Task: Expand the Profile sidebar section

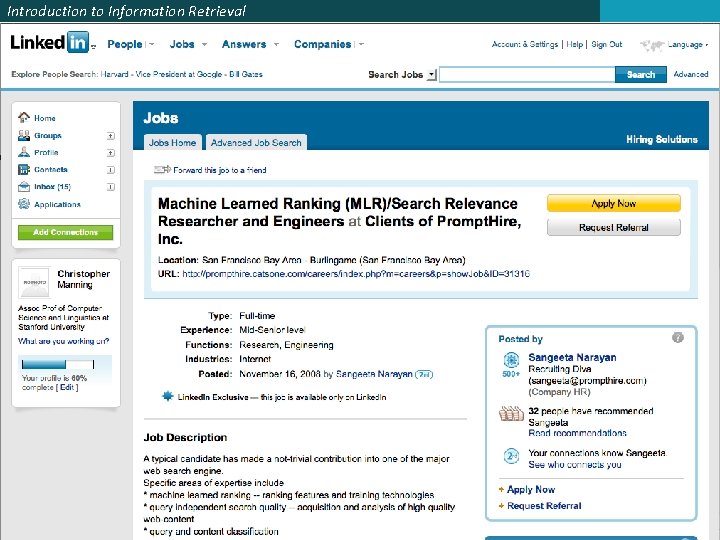Action: click(x=111, y=153)
